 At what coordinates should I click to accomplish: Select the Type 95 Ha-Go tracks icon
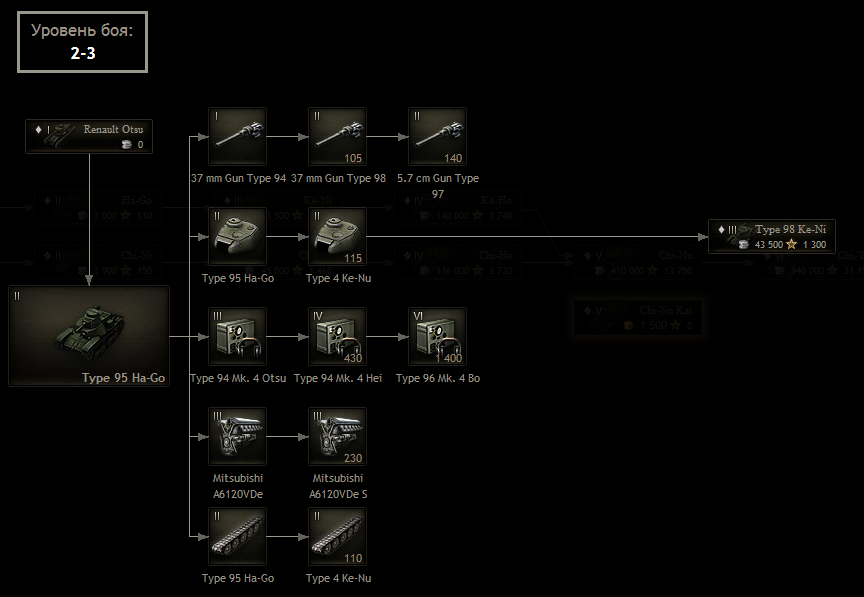[x=238, y=537]
